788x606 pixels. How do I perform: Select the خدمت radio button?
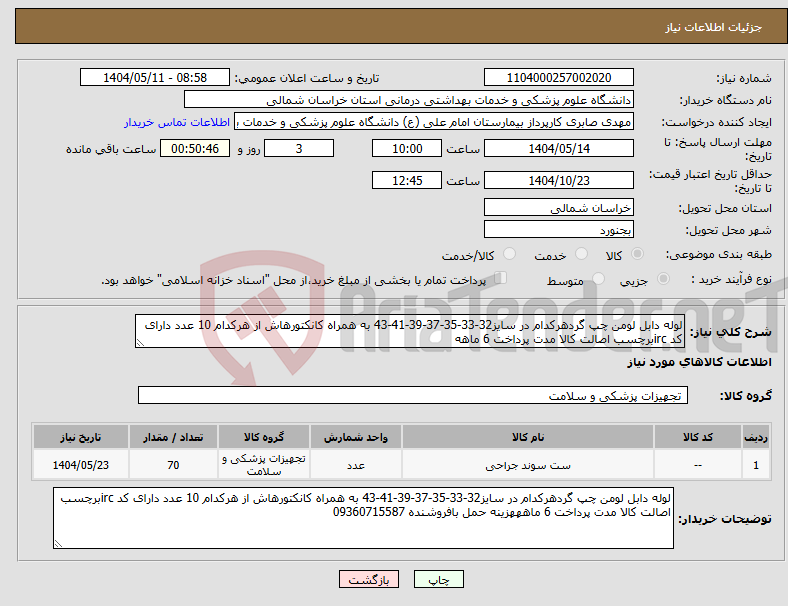click(x=581, y=254)
